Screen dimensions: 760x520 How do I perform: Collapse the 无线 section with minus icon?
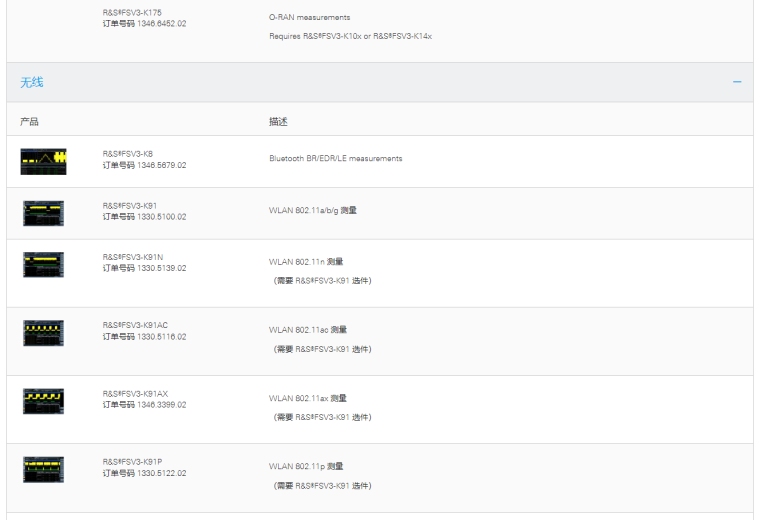click(x=737, y=82)
